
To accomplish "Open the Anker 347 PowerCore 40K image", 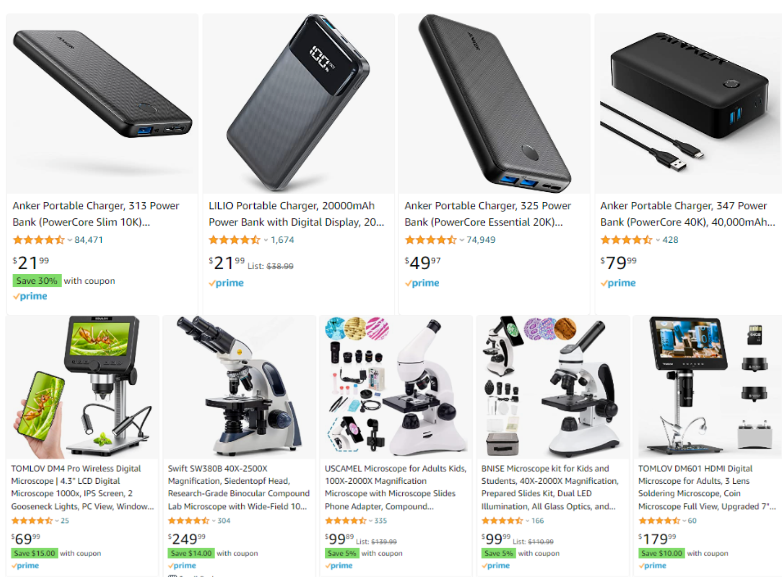I will tap(689, 104).
